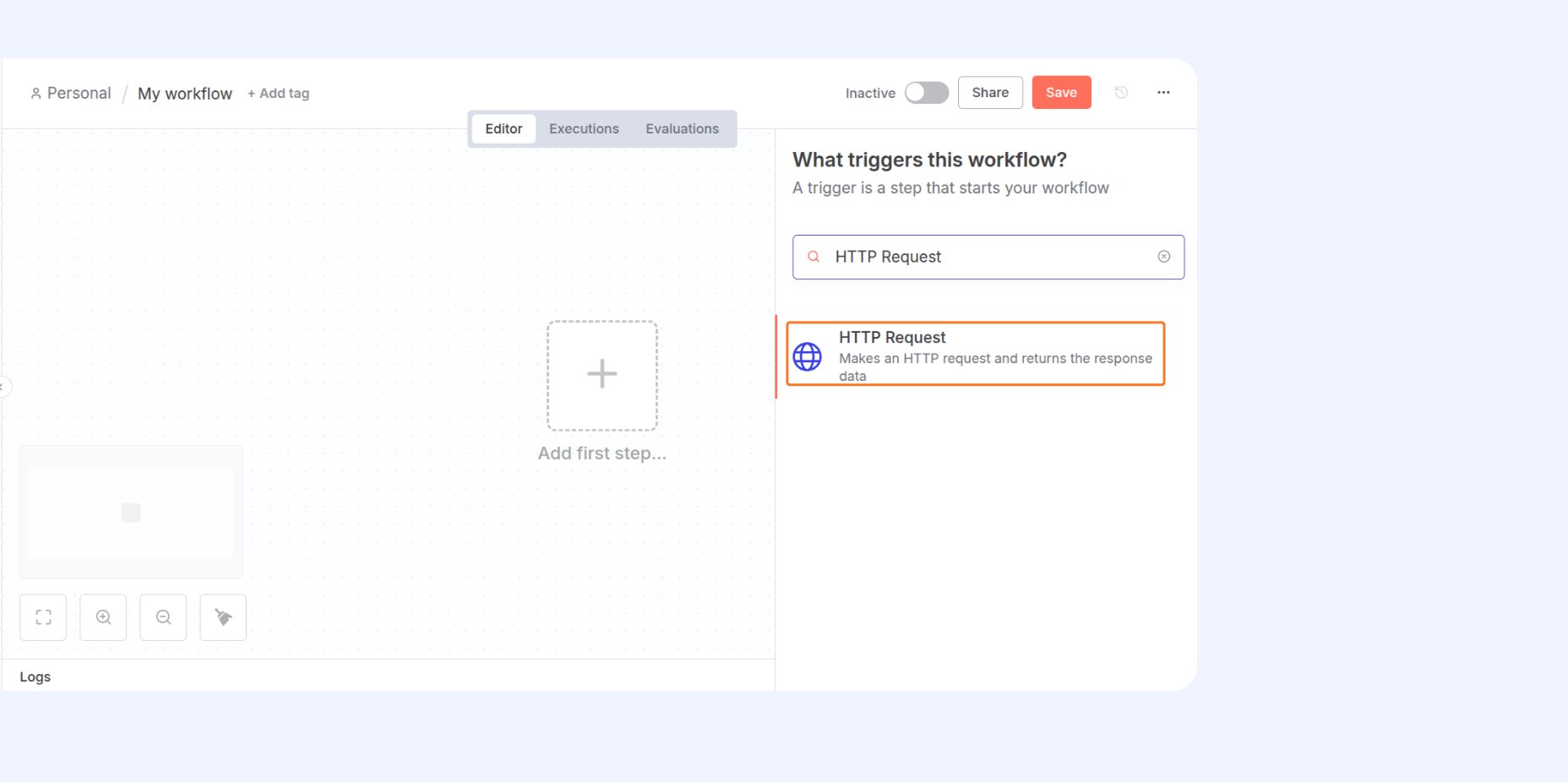
Task: Zoom out on the workflow canvas
Action: [x=163, y=617]
